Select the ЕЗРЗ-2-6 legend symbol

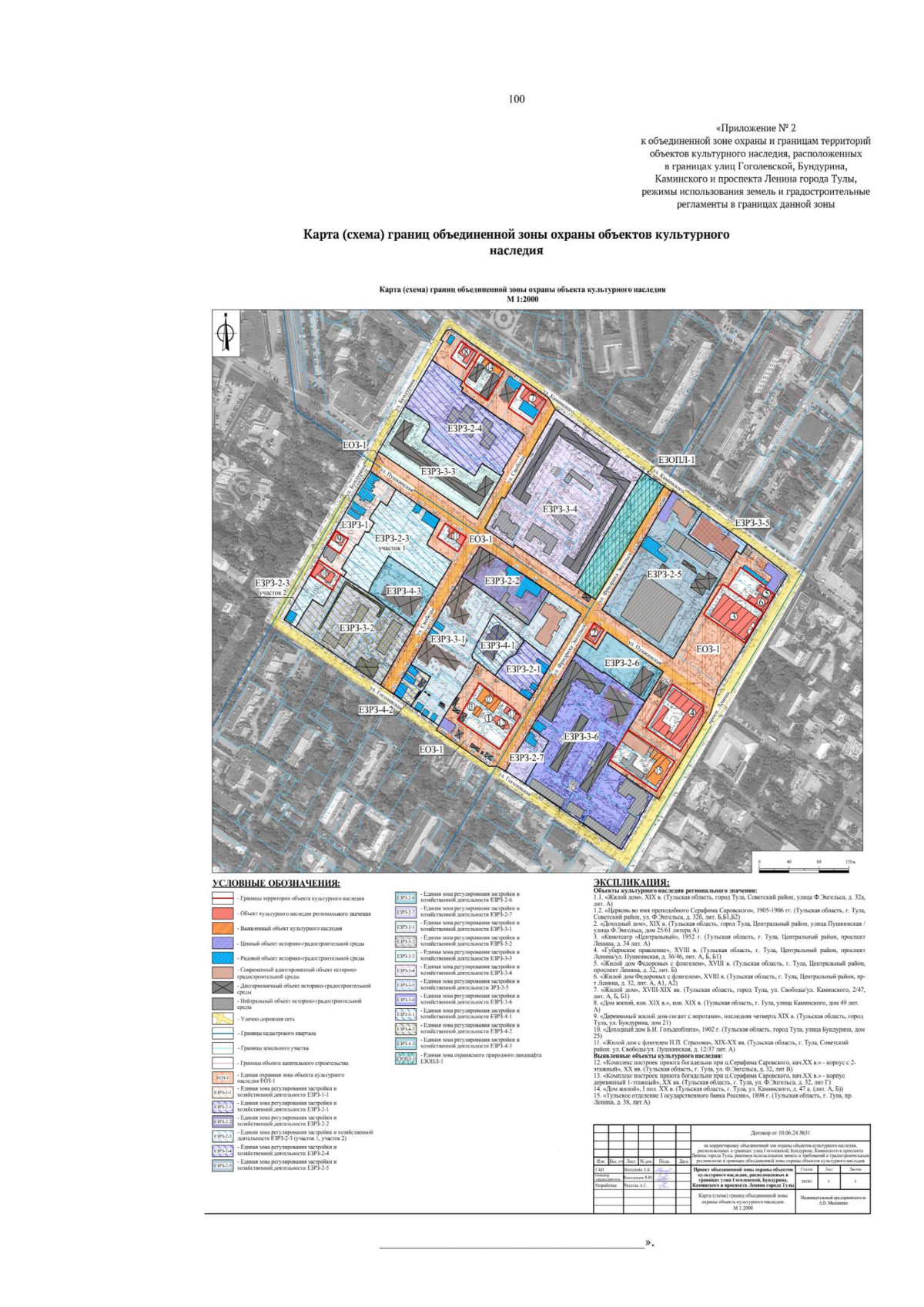(405, 898)
